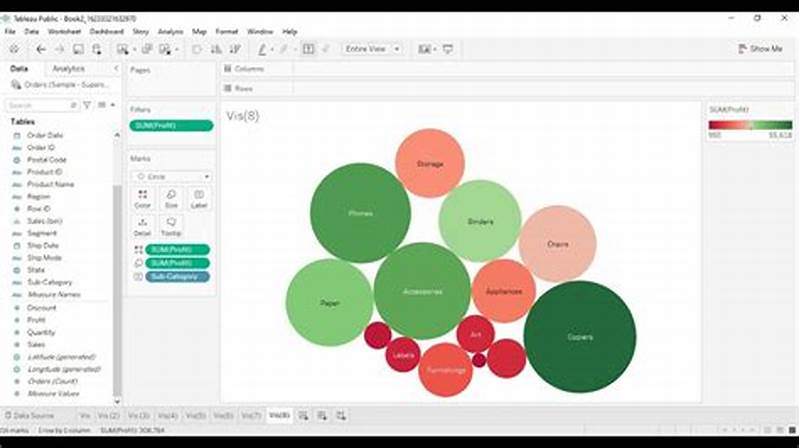Click the dark green Copiers bubble
The width and height of the screenshot is (800, 448).
[580, 337]
